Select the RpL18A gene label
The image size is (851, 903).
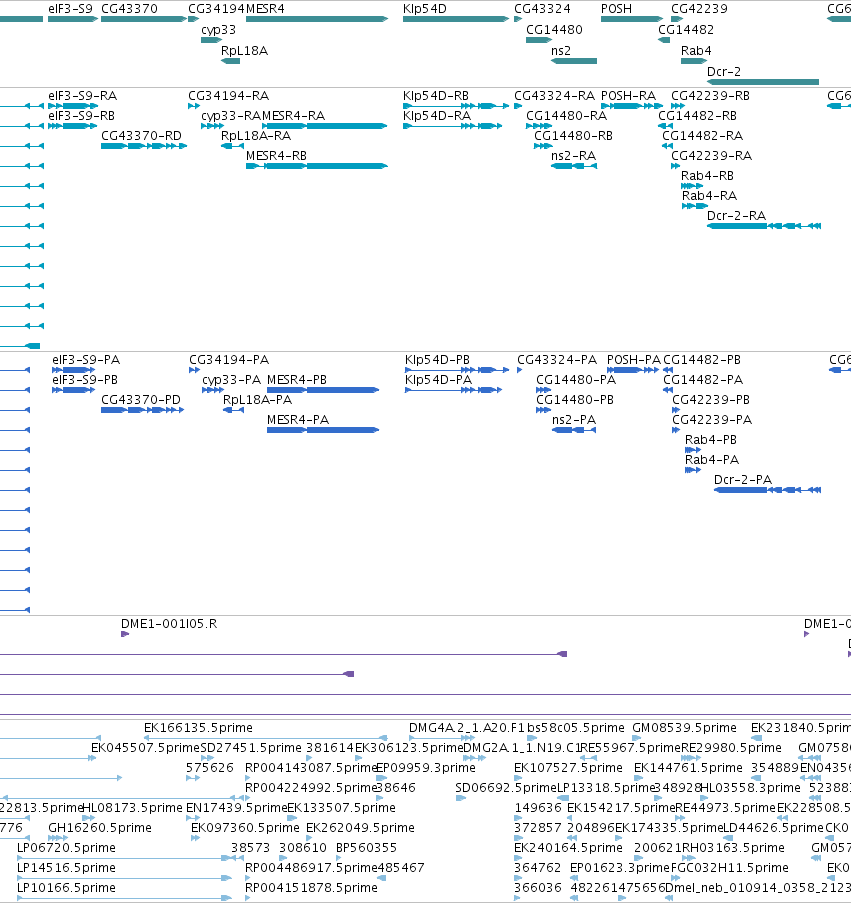pyautogui.click(x=244, y=51)
